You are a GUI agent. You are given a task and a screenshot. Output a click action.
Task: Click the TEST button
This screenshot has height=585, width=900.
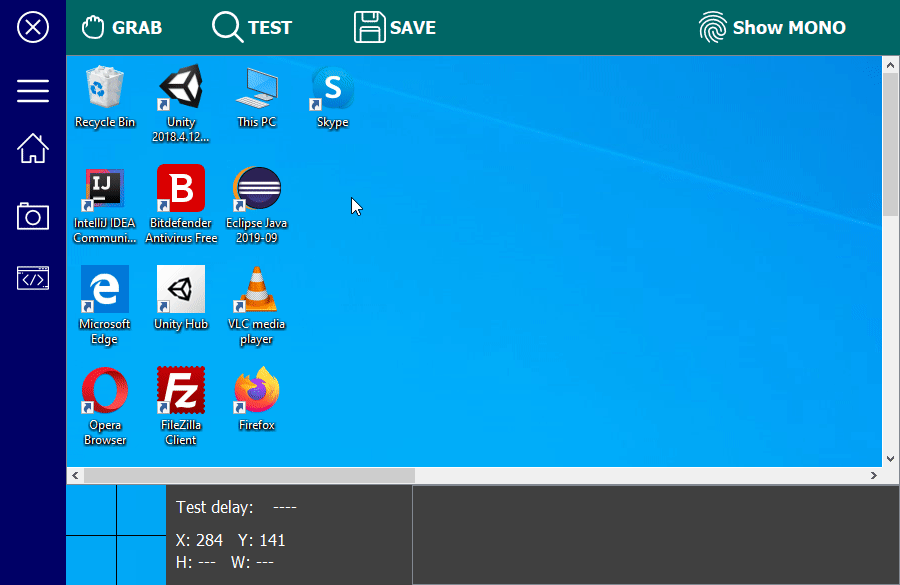coord(252,27)
